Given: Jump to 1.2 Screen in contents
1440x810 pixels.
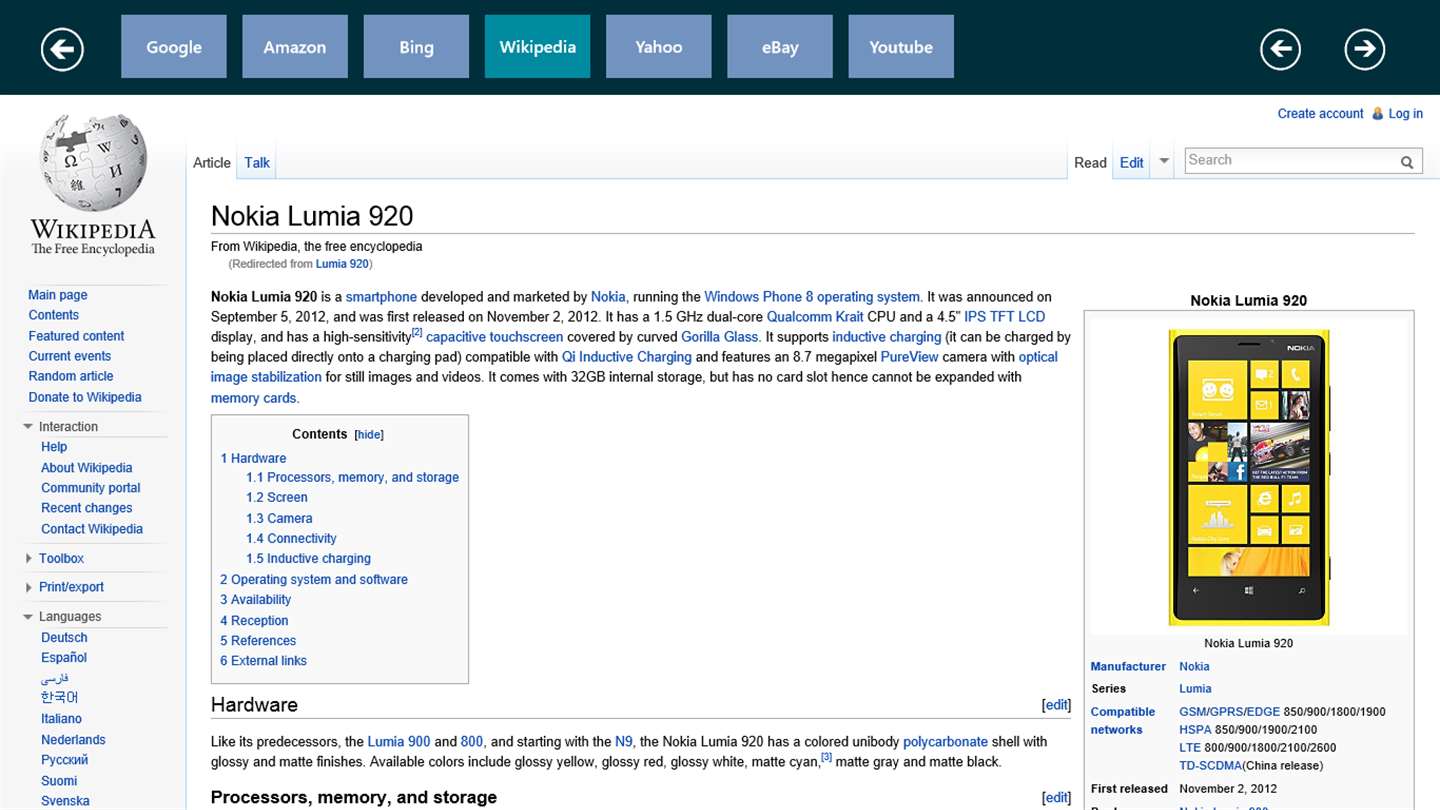Looking at the screenshot, I should (x=277, y=497).
